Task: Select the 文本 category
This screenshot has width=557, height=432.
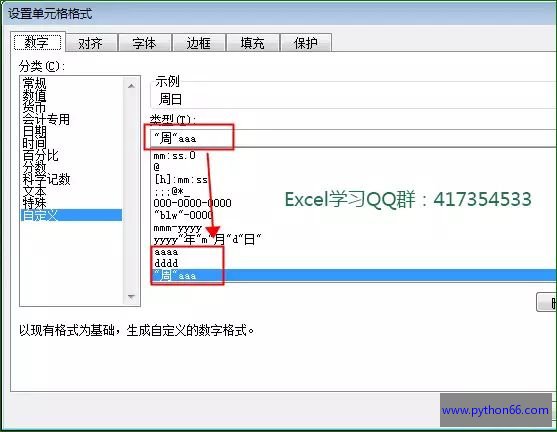Action: [x=34, y=191]
